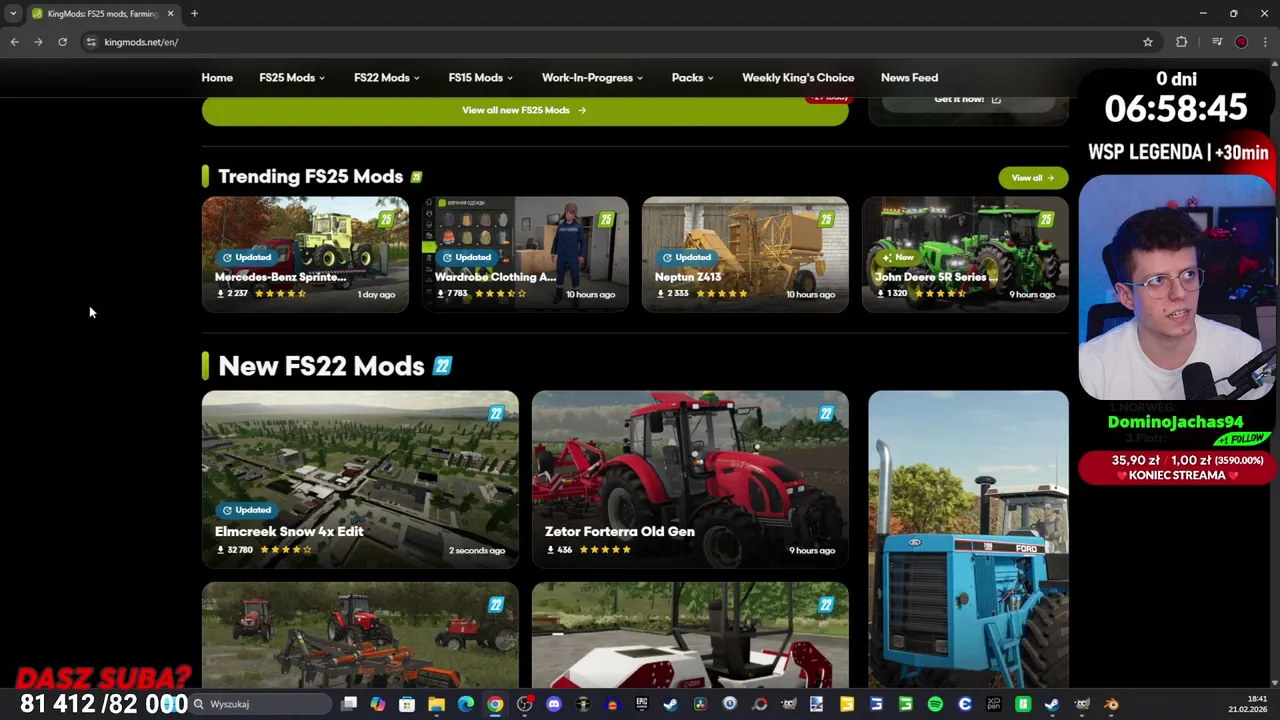This screenshot has height=720, width=1280.
Task: Open File Explorer from taskbar
Action: [436, 704]
